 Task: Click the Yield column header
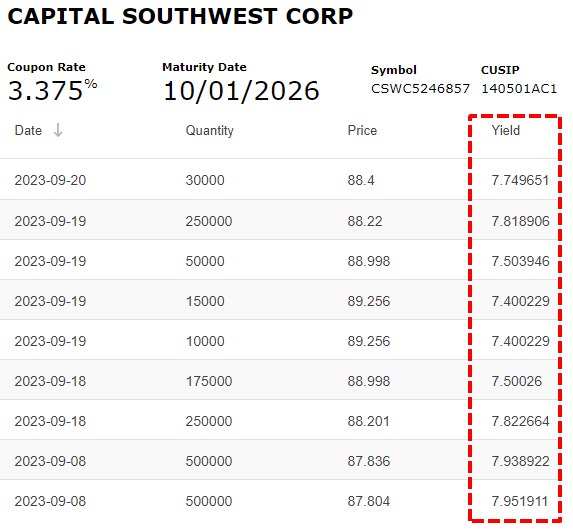tap(505, 130)
